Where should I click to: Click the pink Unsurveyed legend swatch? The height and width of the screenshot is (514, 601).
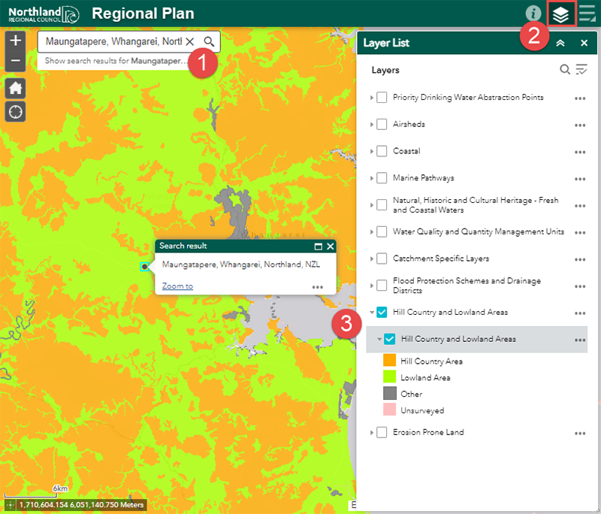coord(389,410)
